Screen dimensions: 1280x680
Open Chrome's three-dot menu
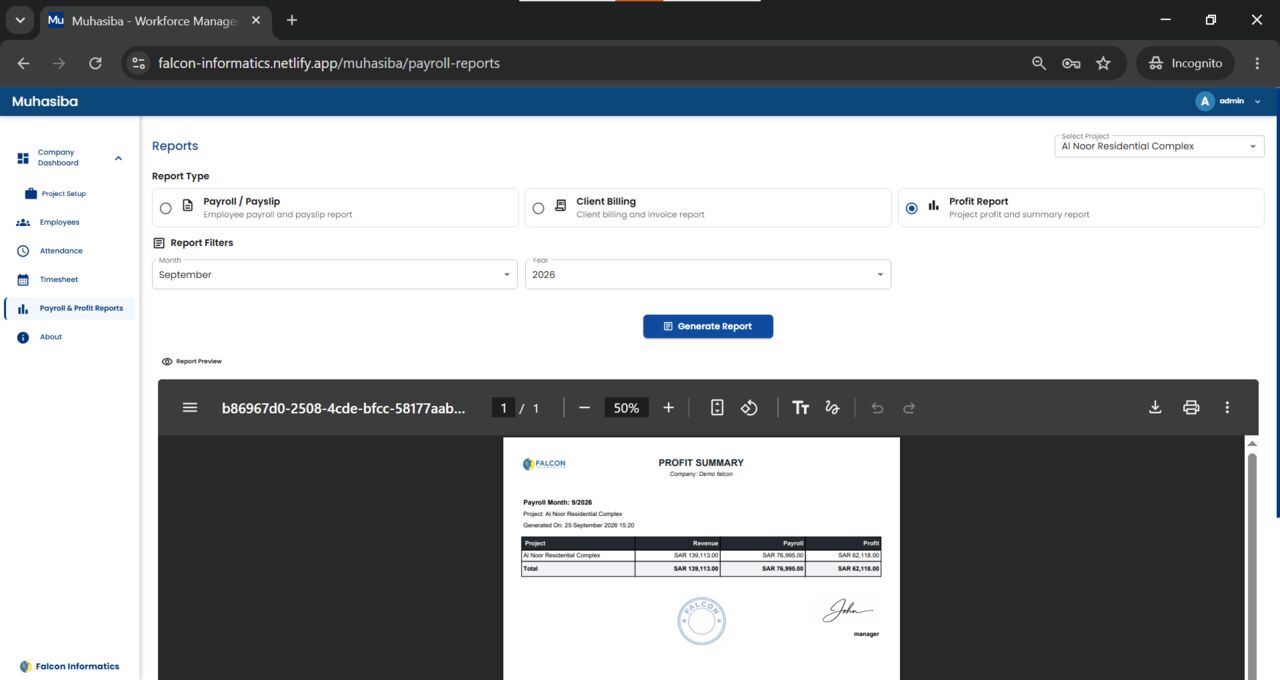pos(1257,63)
